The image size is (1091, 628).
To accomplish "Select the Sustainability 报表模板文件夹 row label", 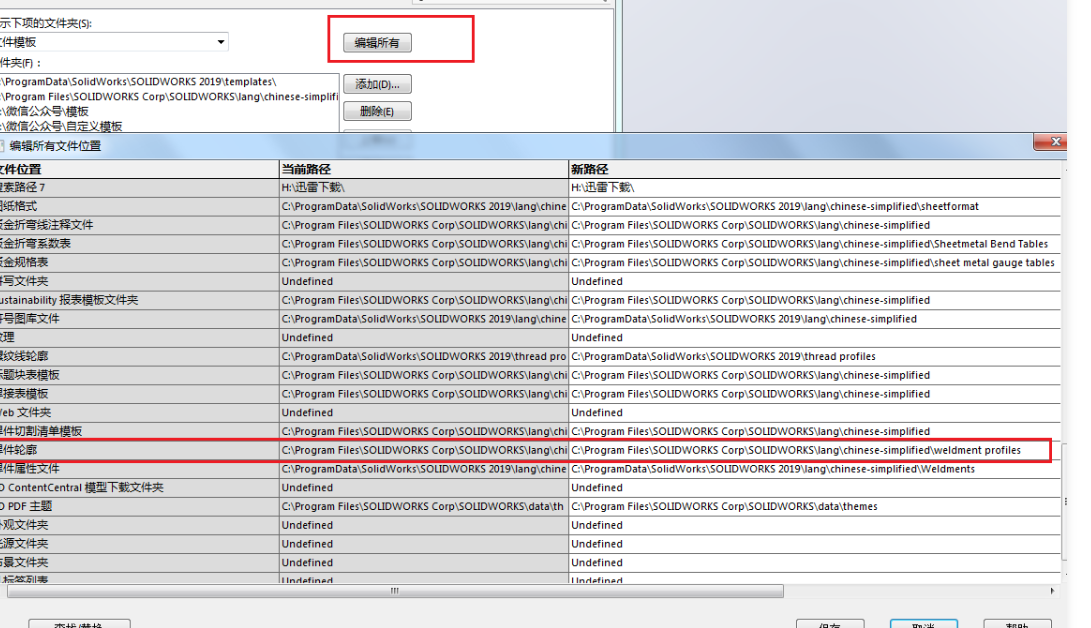I will click(139, 300).
